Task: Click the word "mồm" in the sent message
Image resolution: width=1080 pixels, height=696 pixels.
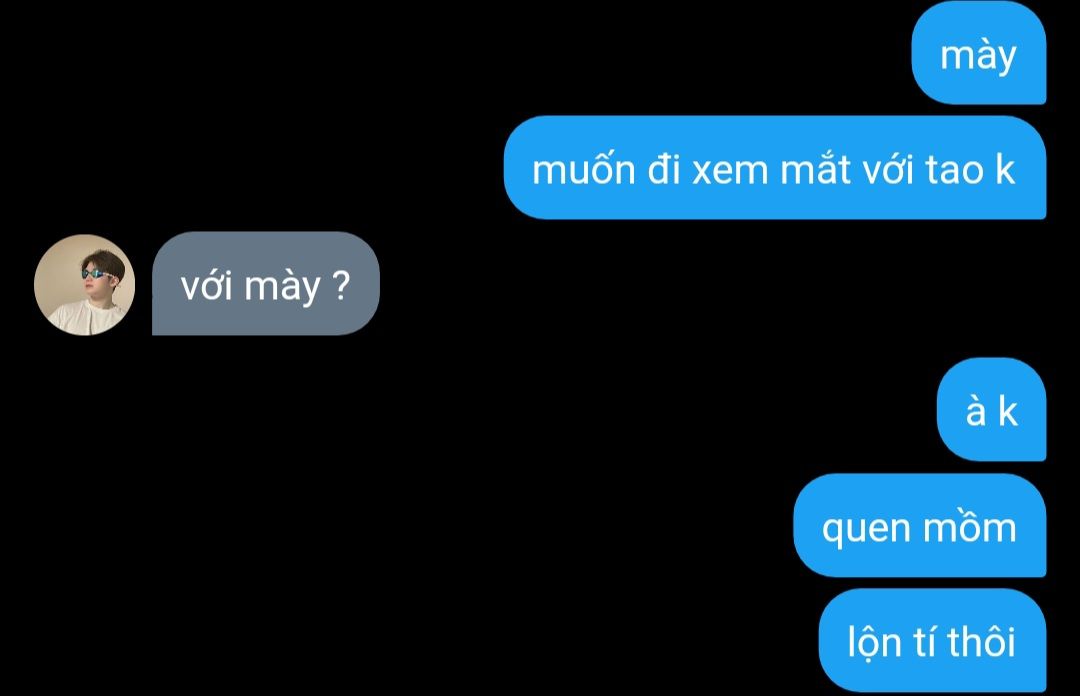Action: click(x=970, y=526)
